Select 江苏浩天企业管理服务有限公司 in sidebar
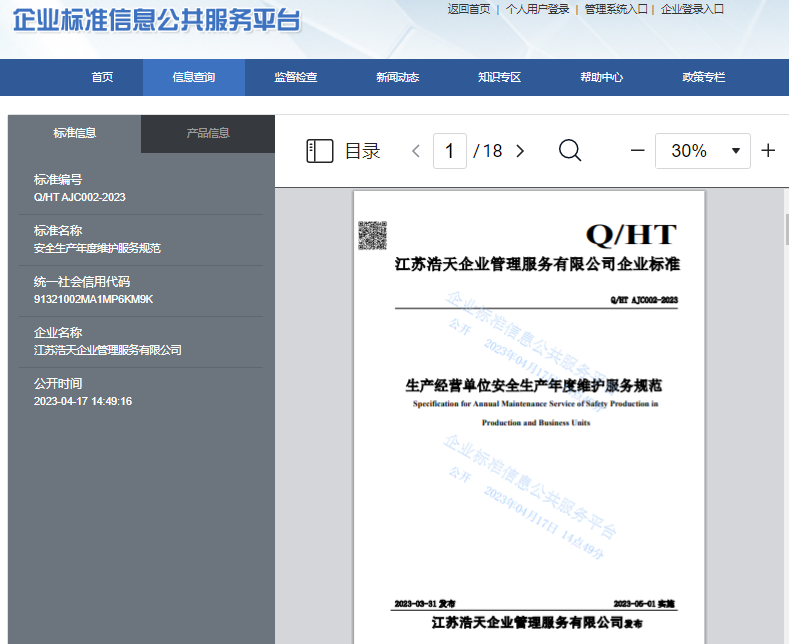789x644 pixels. 108,350
